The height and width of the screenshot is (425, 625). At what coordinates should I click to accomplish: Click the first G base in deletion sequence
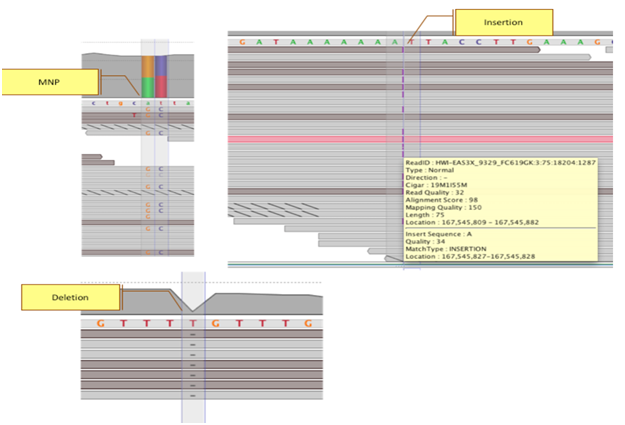(100, 323)
